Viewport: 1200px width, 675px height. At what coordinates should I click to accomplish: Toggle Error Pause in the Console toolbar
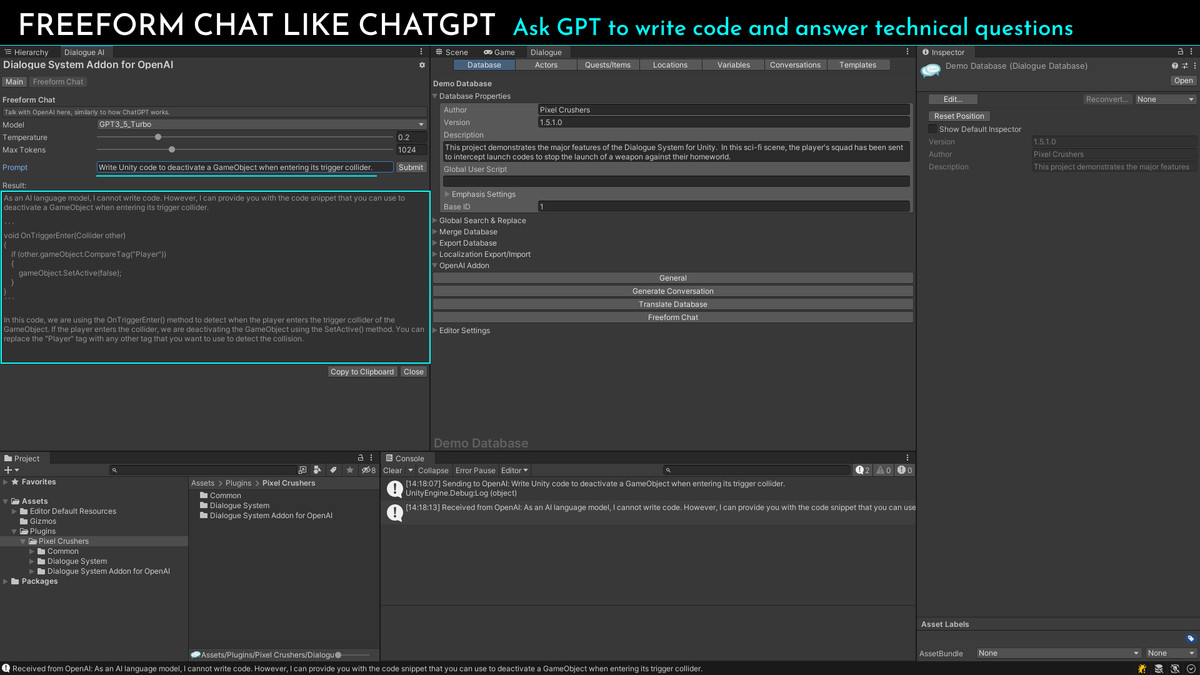tap(475, 470)
